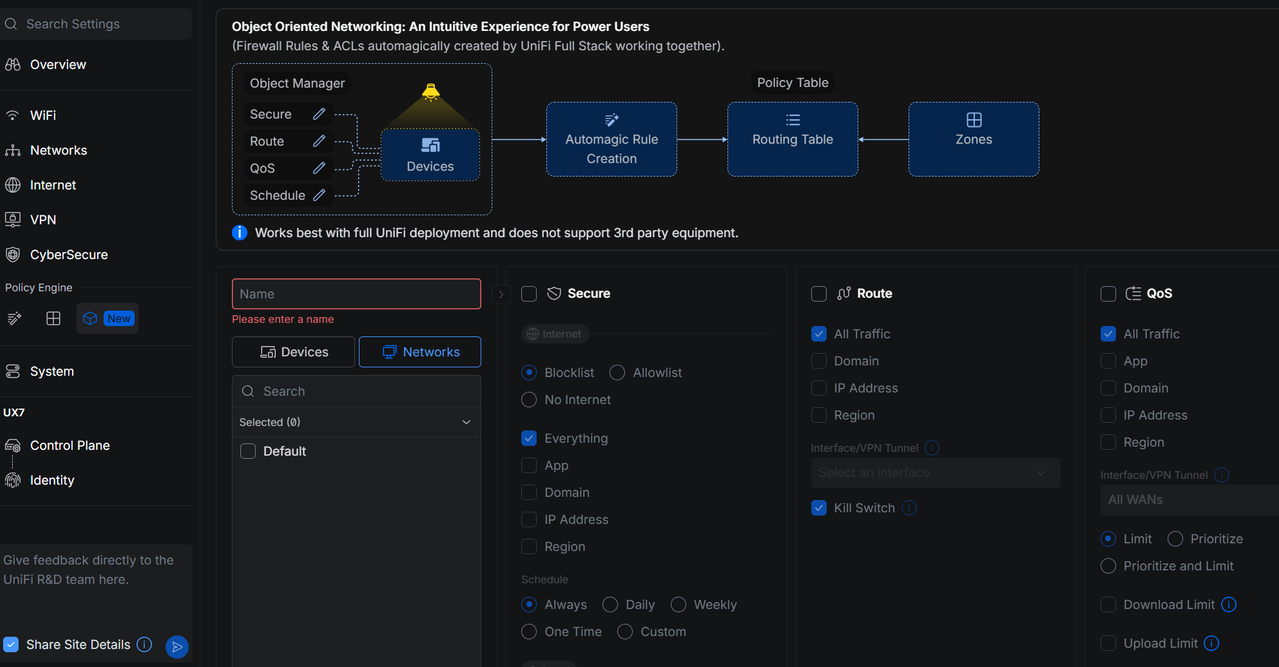Check the Default network checkbox

click(248, 452)
